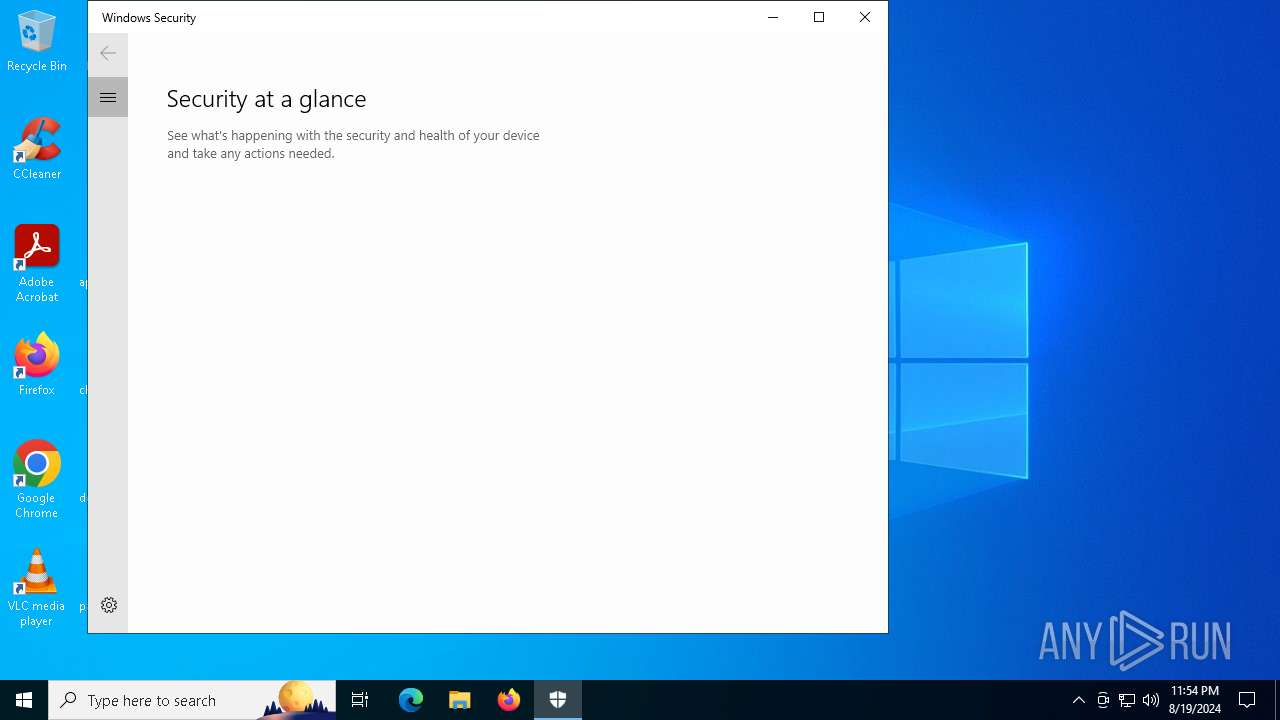
Task: Open the clock showing 11:54 PM
Action: click(x=1195, y=700)
